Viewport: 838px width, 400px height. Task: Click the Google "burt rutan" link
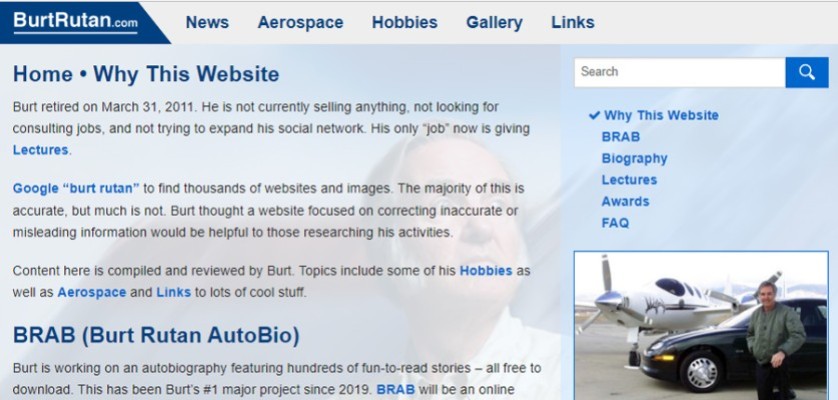76,189
